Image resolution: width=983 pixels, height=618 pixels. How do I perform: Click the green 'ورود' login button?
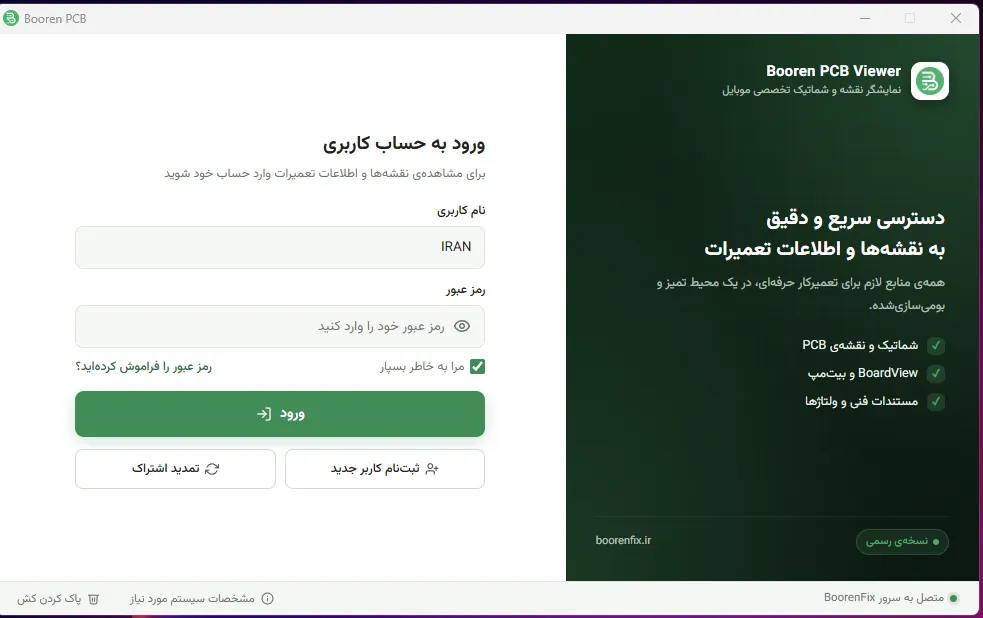click(280, 414)
